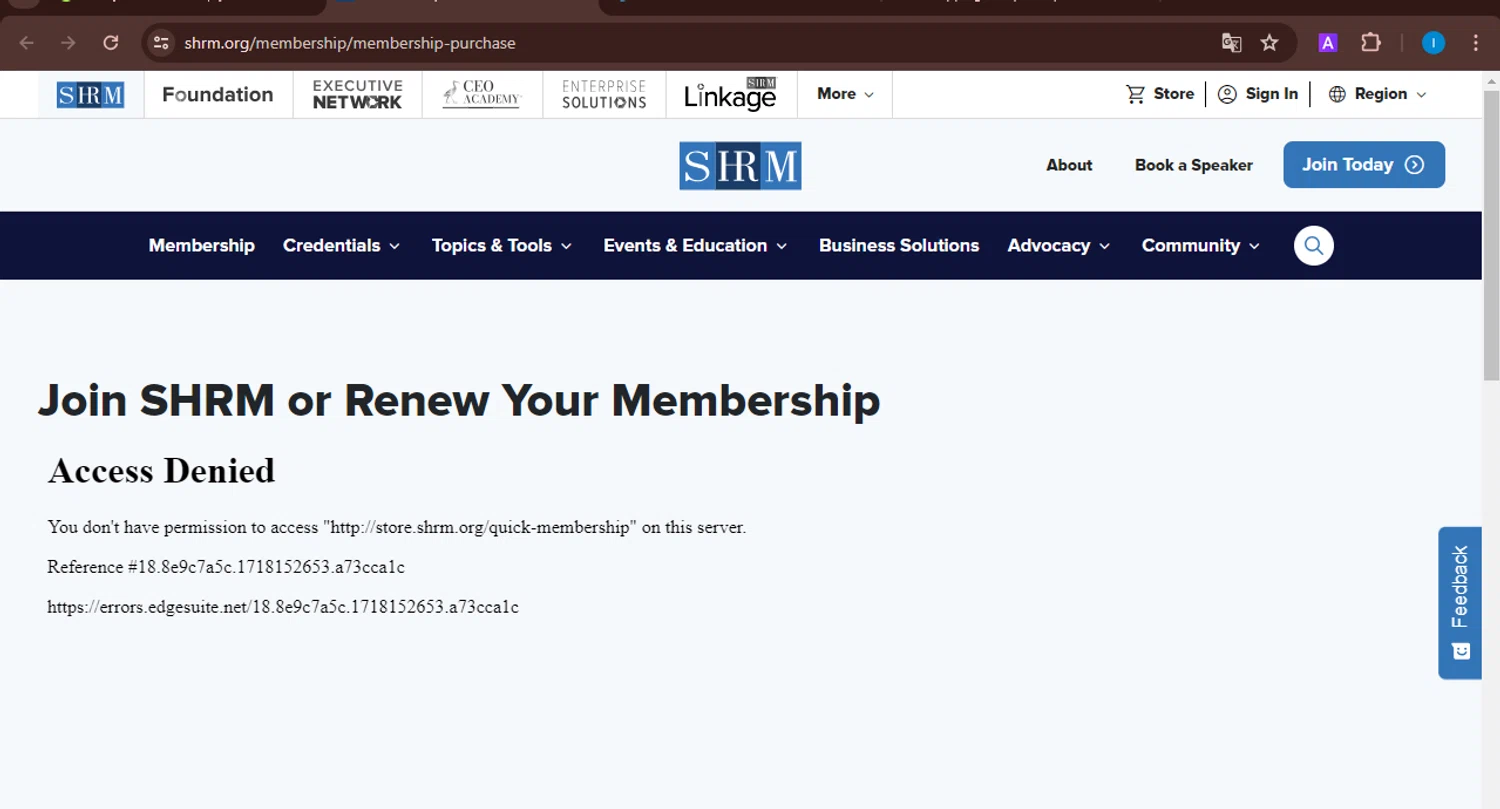View site information in the address bar

[161, 43]
